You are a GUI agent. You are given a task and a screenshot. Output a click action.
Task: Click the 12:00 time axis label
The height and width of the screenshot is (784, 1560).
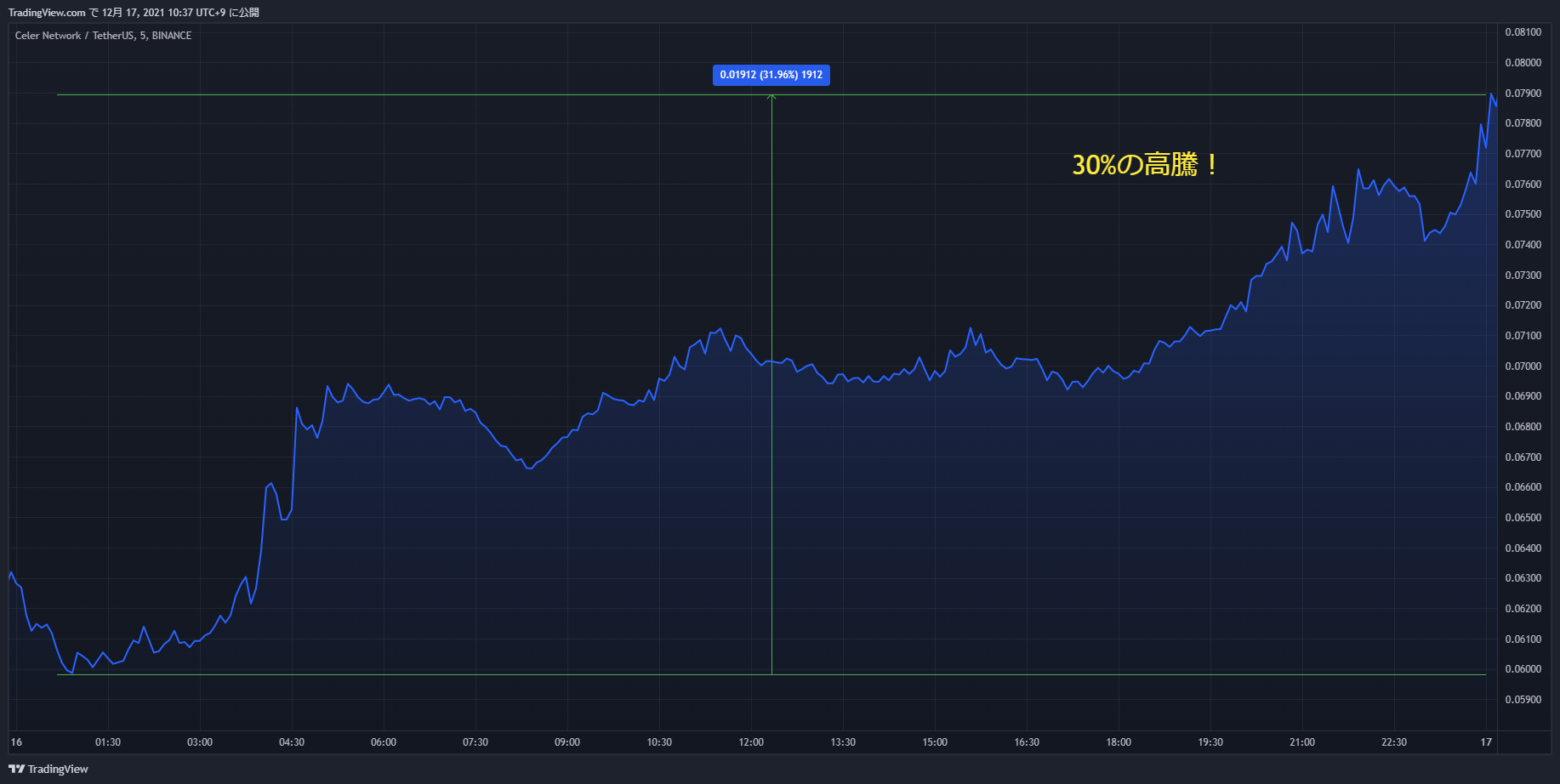[751, 742]
